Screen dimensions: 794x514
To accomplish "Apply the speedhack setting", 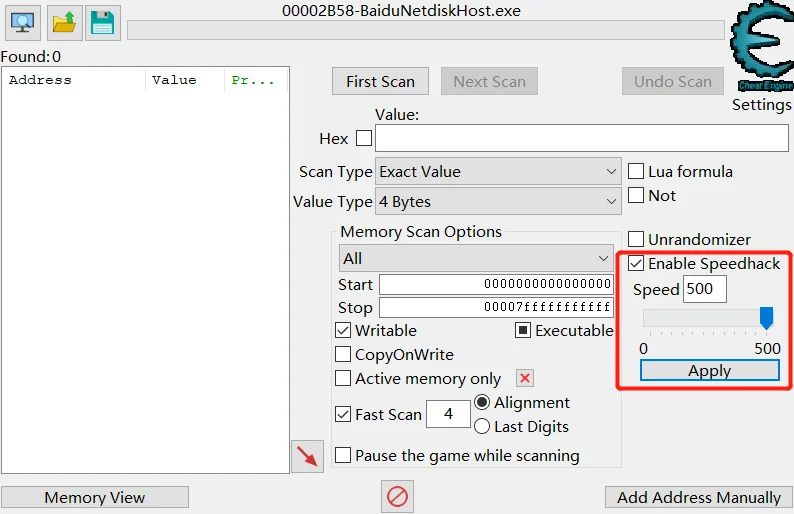I will [709, 370].
